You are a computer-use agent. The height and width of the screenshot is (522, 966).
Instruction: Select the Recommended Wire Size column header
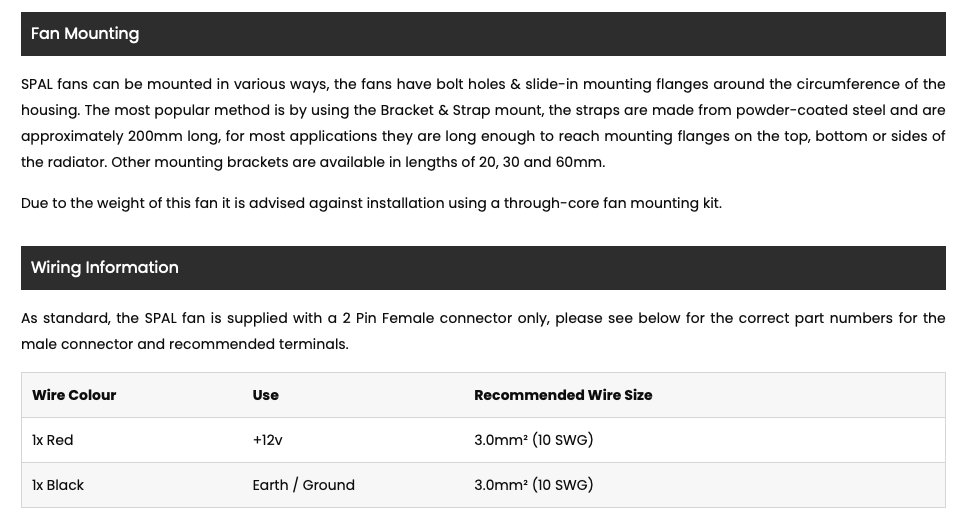point(563,395)
